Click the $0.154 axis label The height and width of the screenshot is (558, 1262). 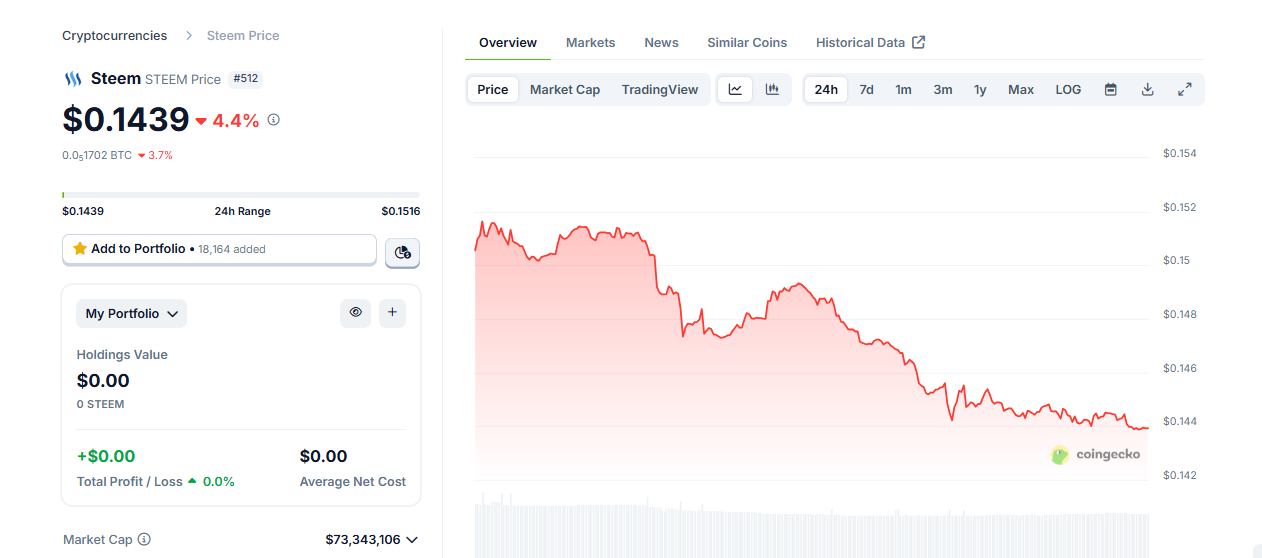point(1180,153)
